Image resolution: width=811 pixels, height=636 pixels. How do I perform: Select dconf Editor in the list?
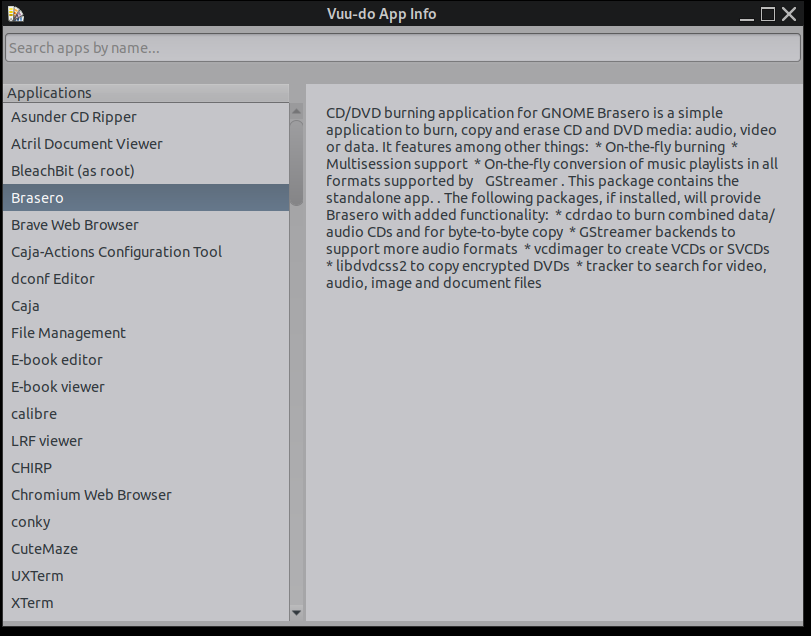tap(146, 279)
